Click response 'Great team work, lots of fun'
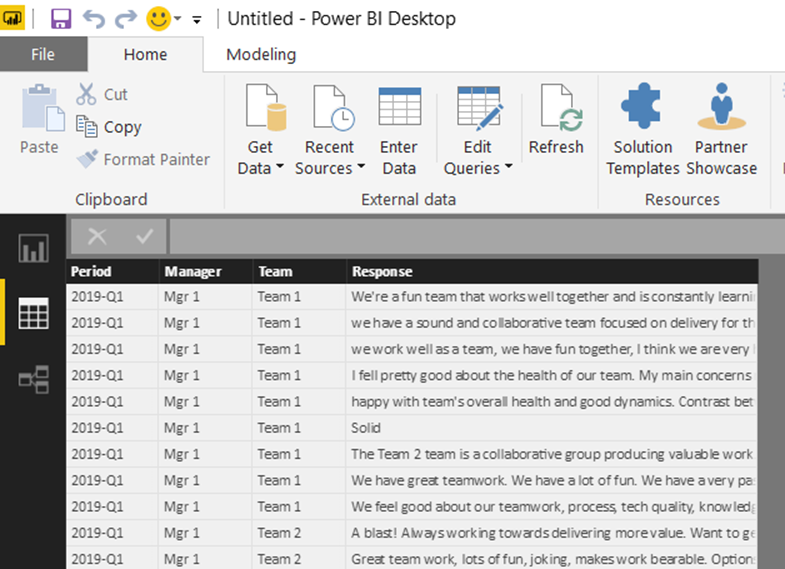This screenshot has height=569, width=785. point(551,558)
